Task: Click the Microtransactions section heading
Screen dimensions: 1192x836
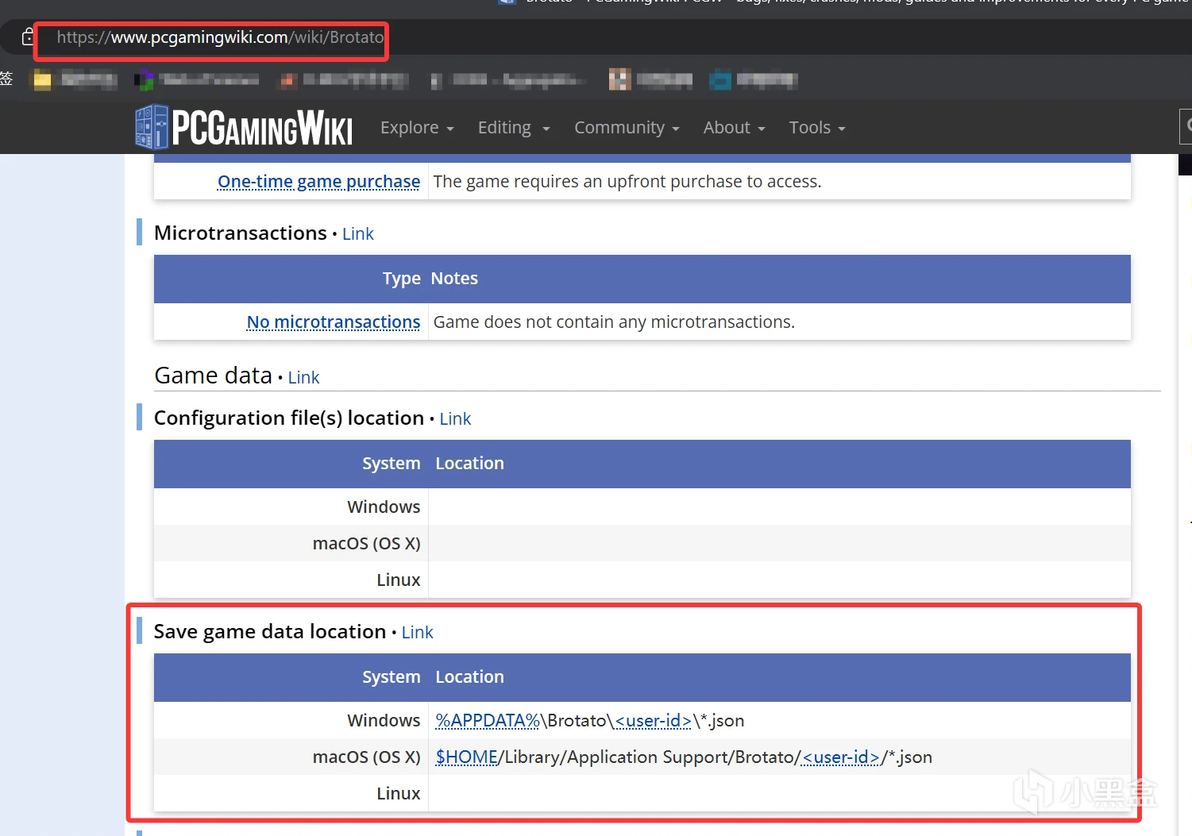Action: pyautogui.click(x=240, y=233)
